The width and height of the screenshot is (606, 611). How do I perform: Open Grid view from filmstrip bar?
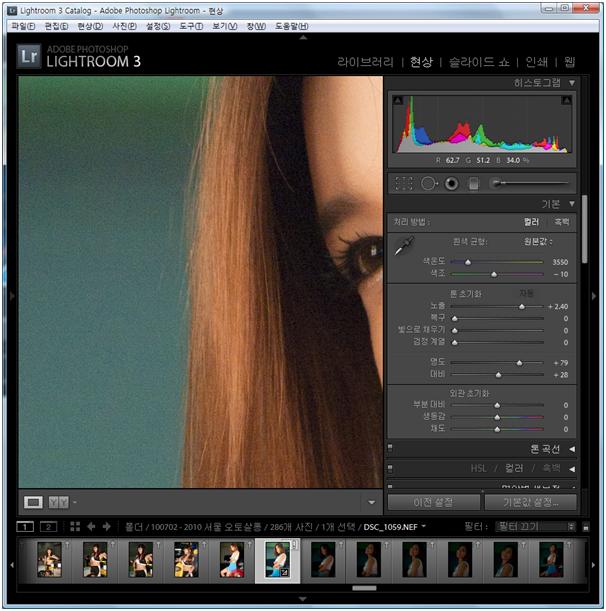(x=75, y=527)
